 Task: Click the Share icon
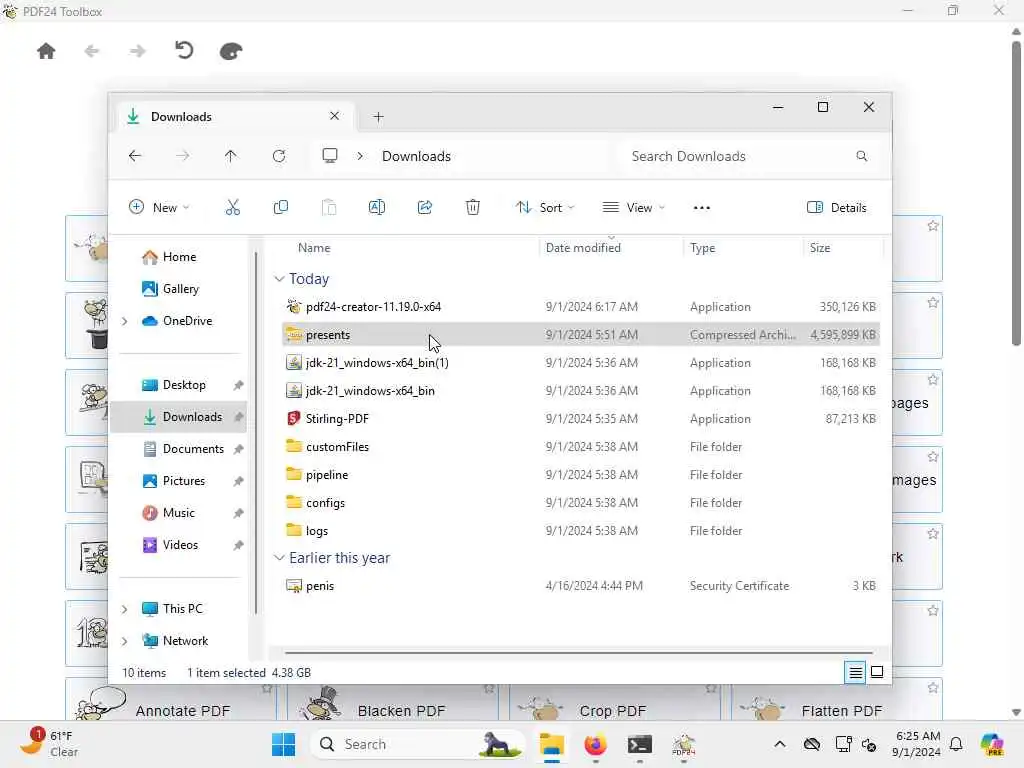tap(425, 208)
